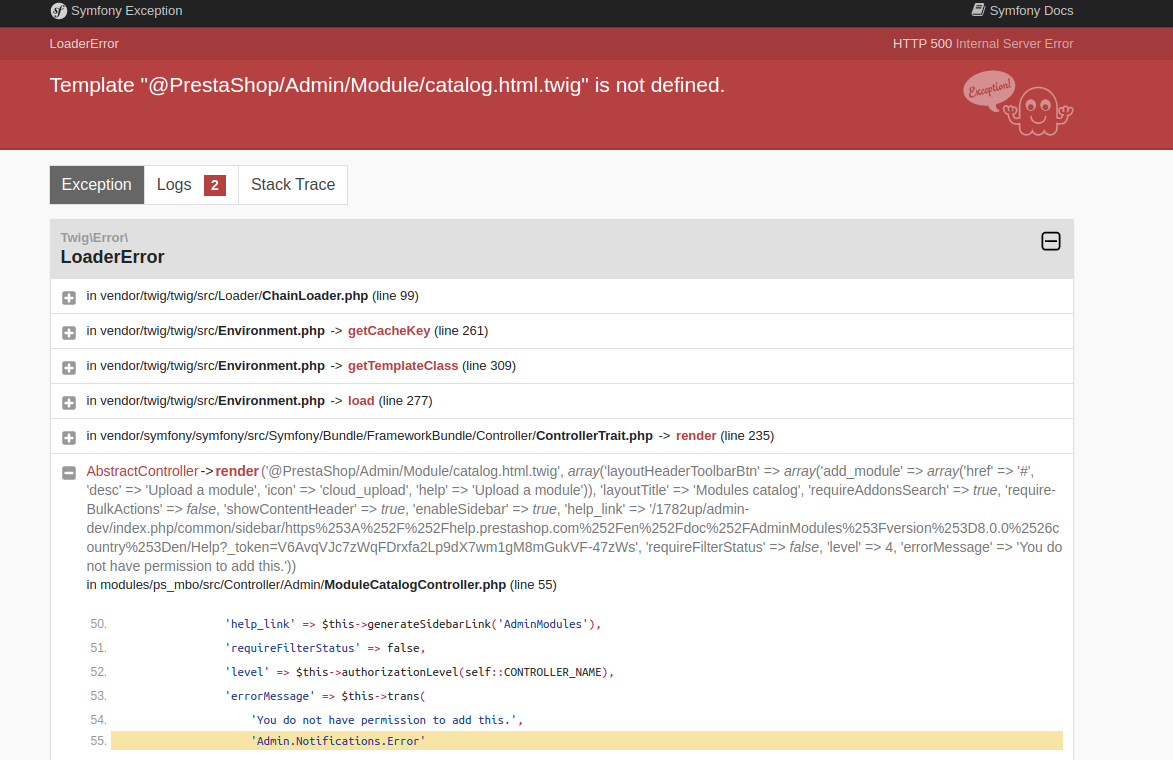The image size is (1173, 760).
Task: Click the Logs count badge 2
Action: tap(215, 186)
